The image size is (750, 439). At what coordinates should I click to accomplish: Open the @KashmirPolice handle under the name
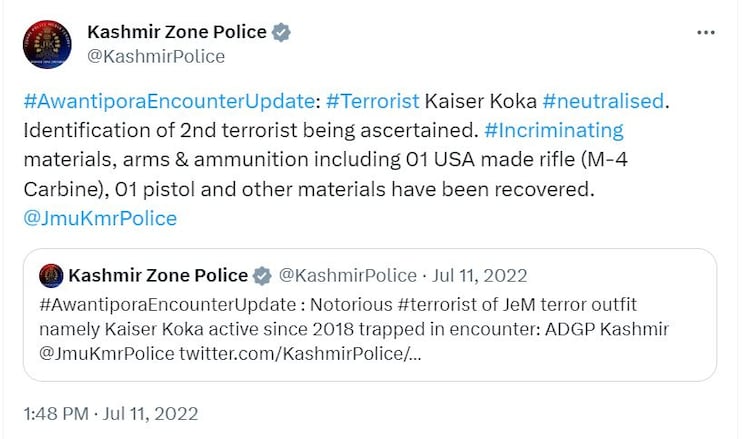tap(157, 56)
